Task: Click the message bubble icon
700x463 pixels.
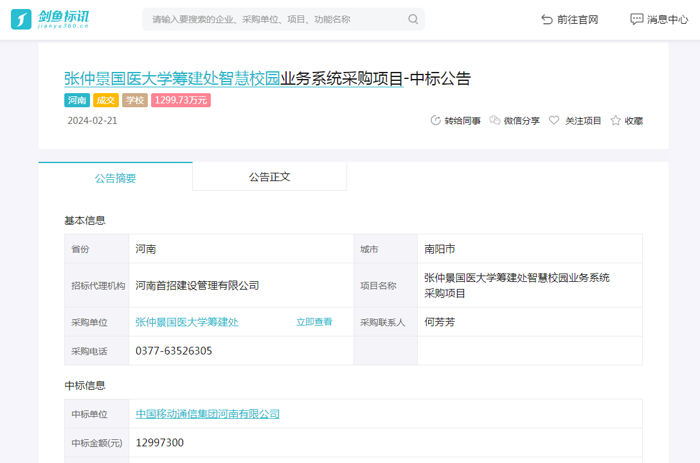Action: click(x=637, y=19)
